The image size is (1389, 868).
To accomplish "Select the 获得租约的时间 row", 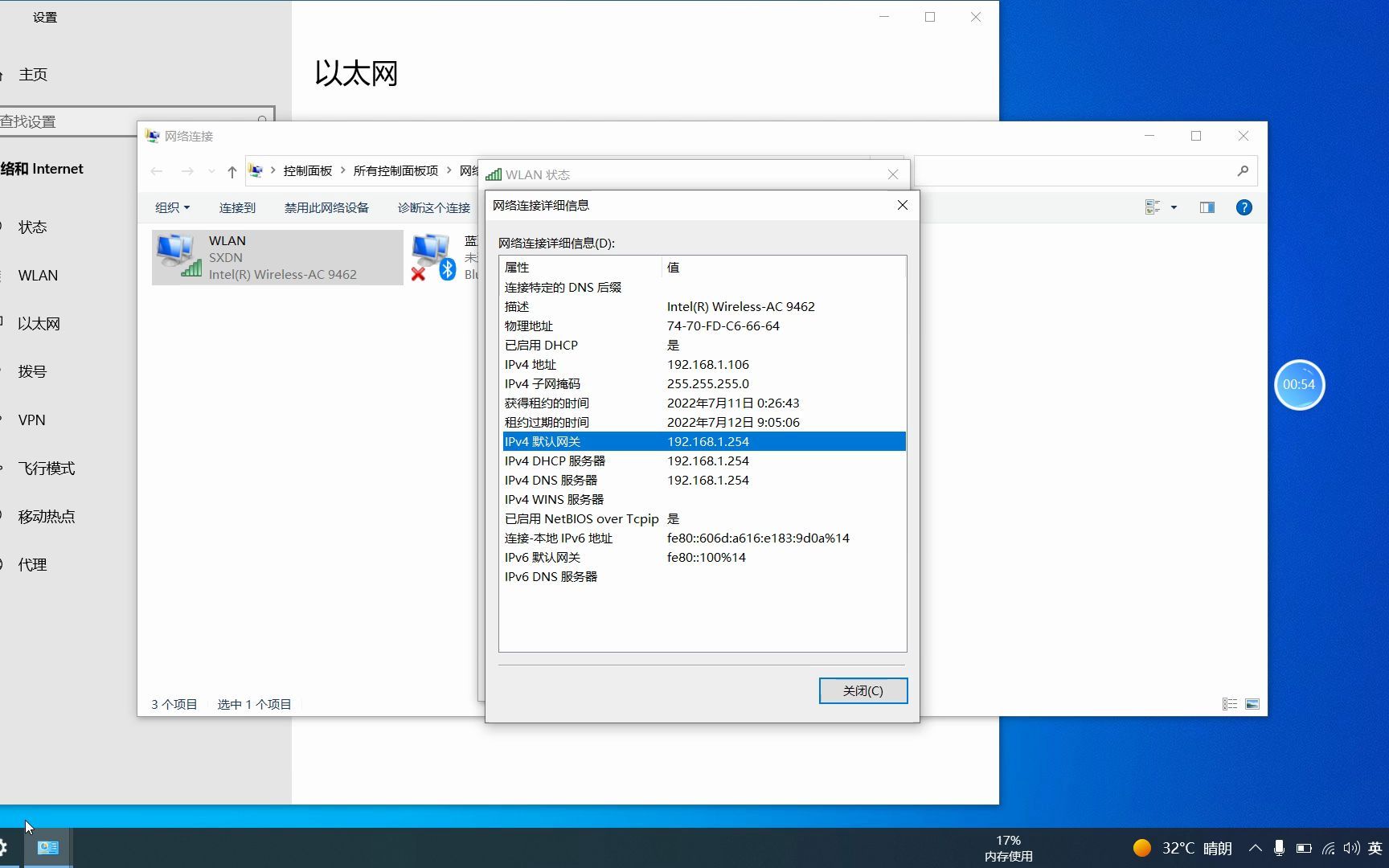I will [704, 403].
